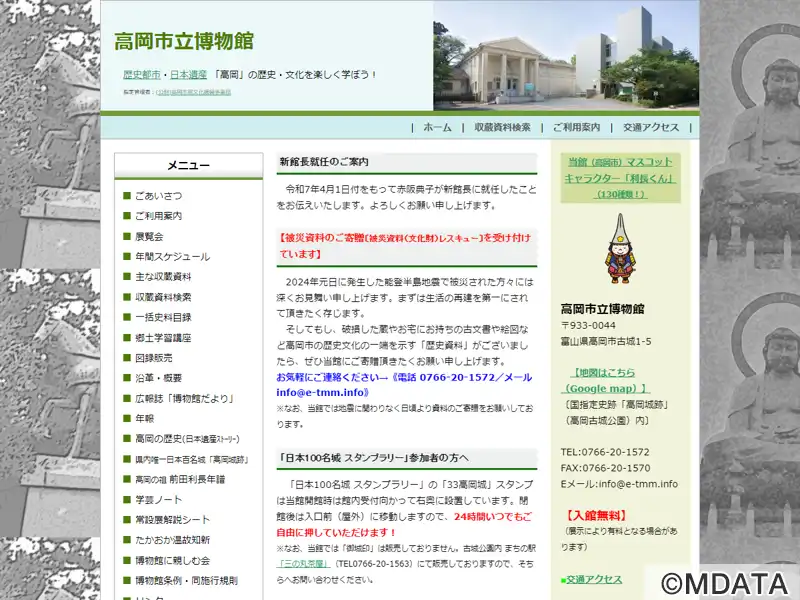Open 沿革・概要 menu entry
This screenshot has width=800, height=600.
coord(159,378)
